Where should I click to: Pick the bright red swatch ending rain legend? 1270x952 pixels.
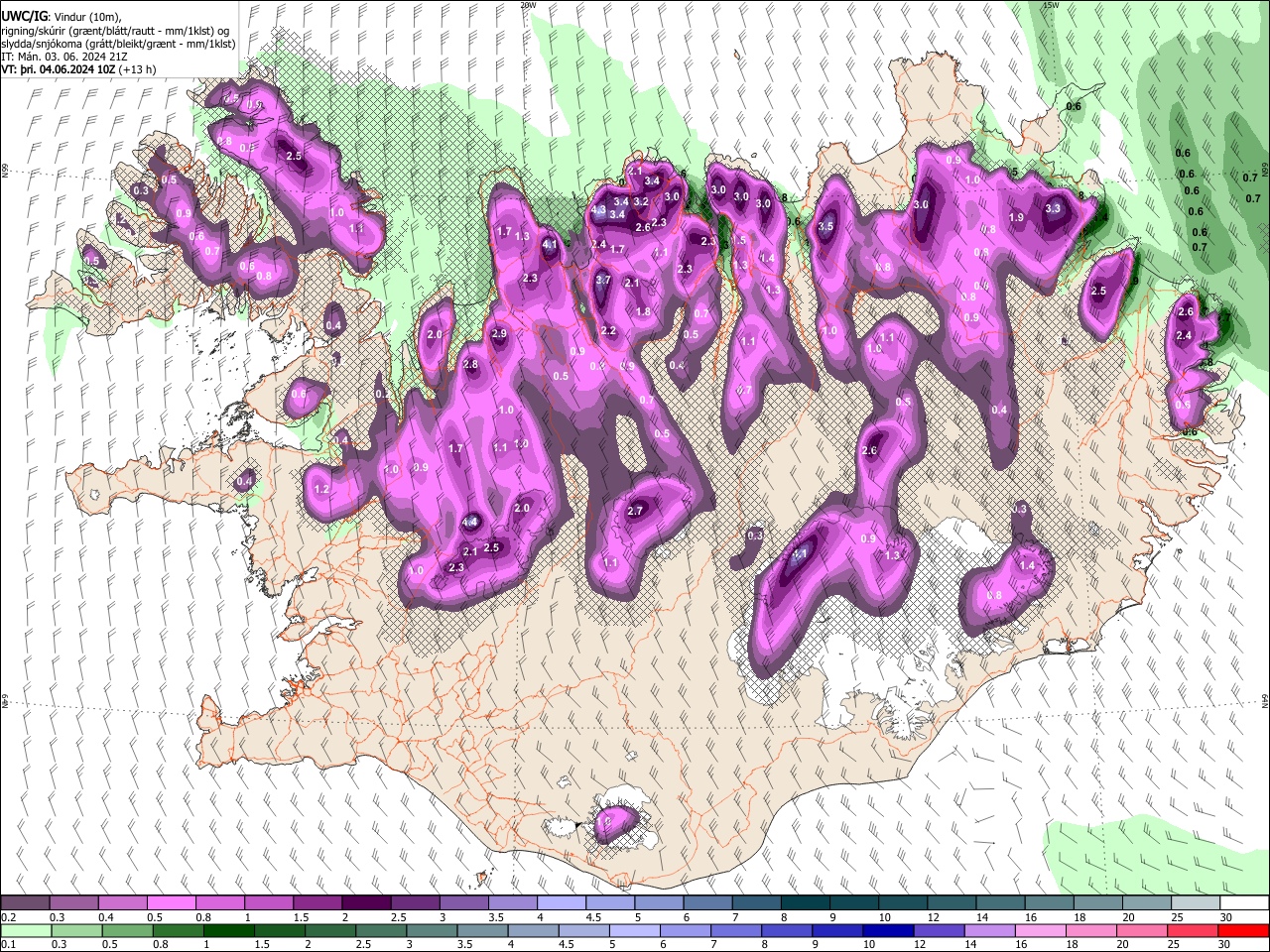(x=1244, y=930)
